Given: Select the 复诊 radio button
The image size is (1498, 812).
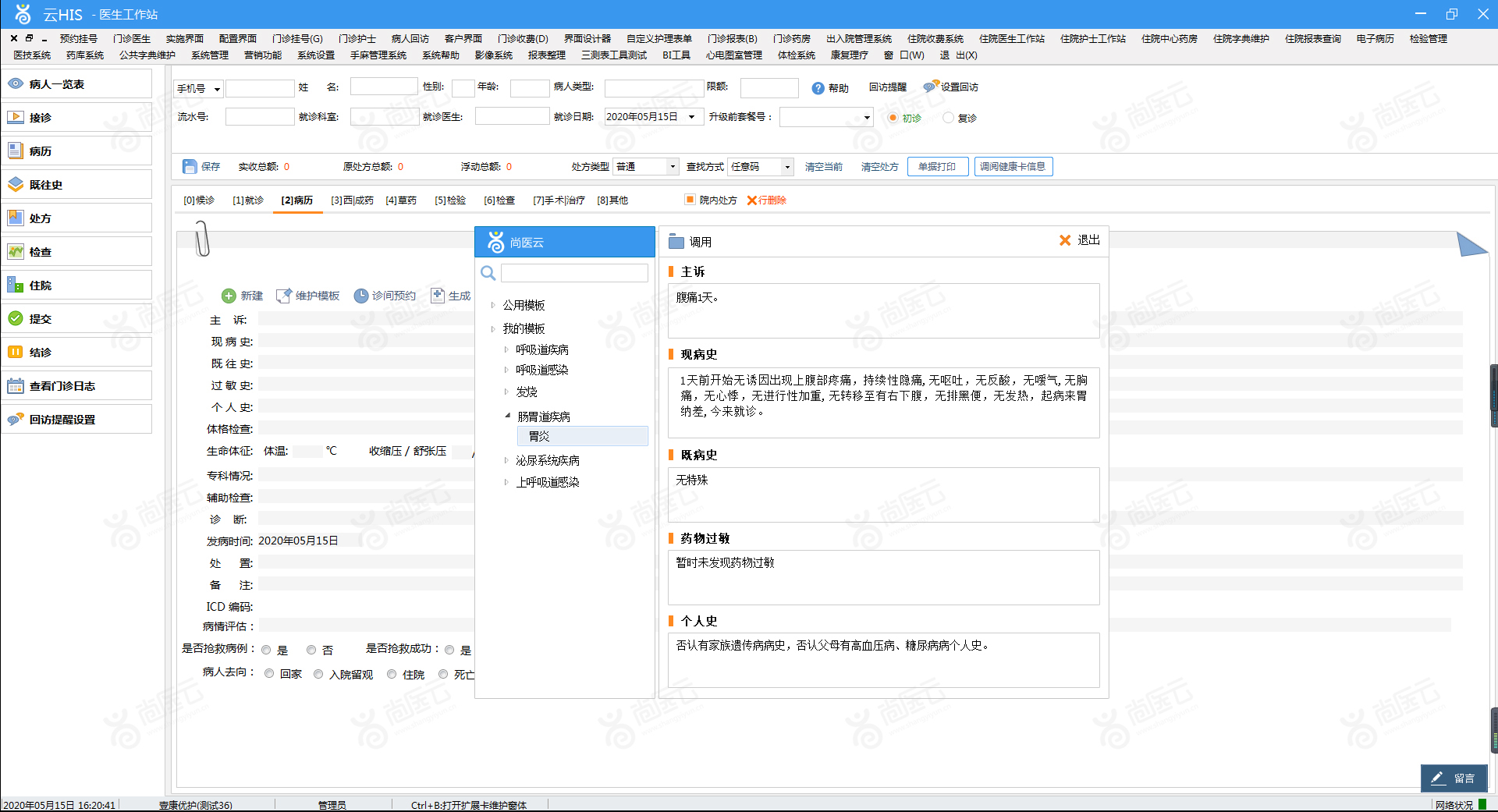Looking at the screenshot, I should coord(948,118).
